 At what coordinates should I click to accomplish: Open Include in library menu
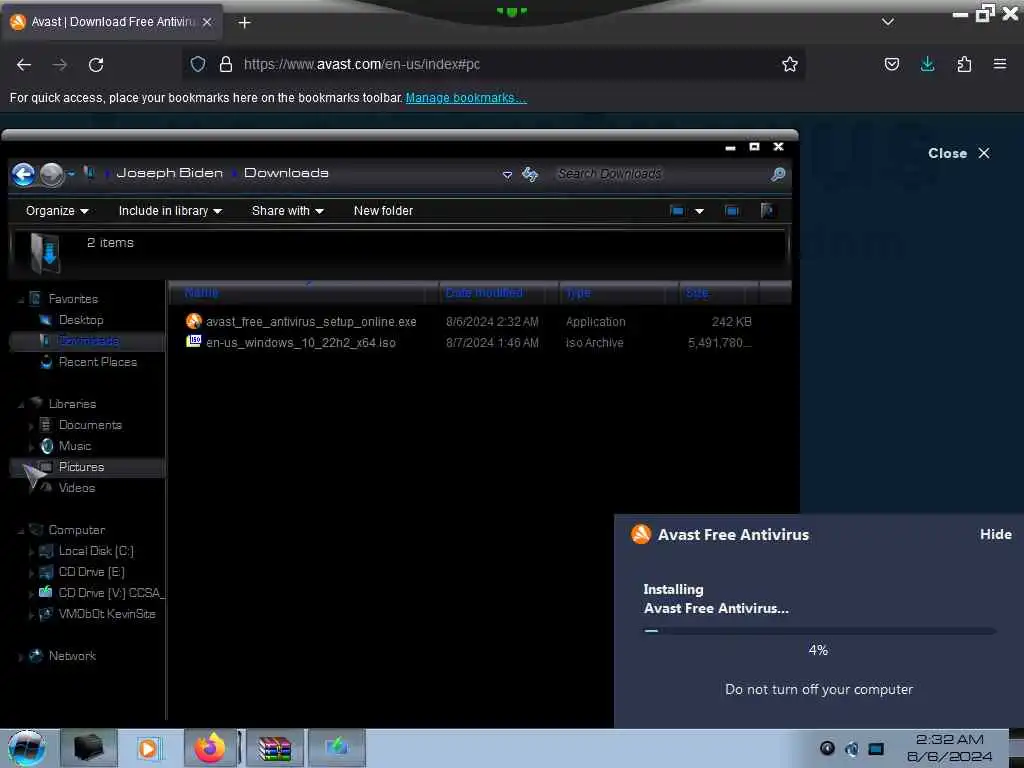click(x=170, y=211)
